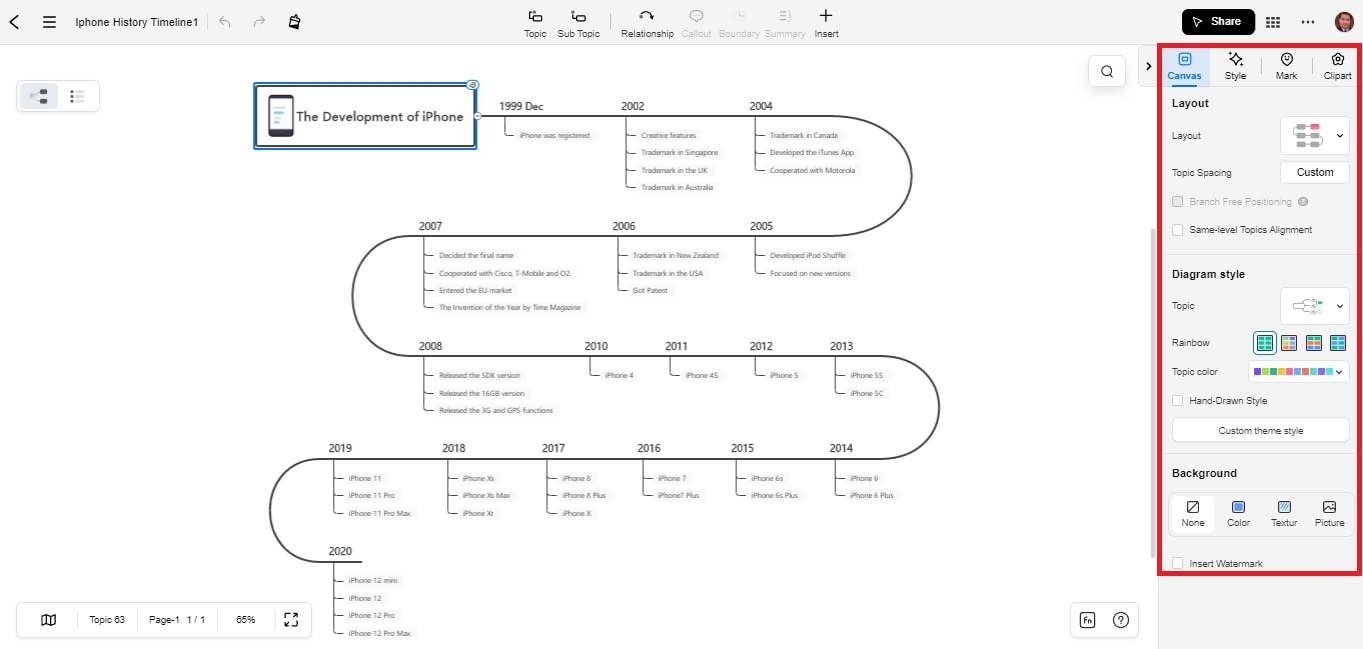Go back with the left arrow

coord(15,21)
